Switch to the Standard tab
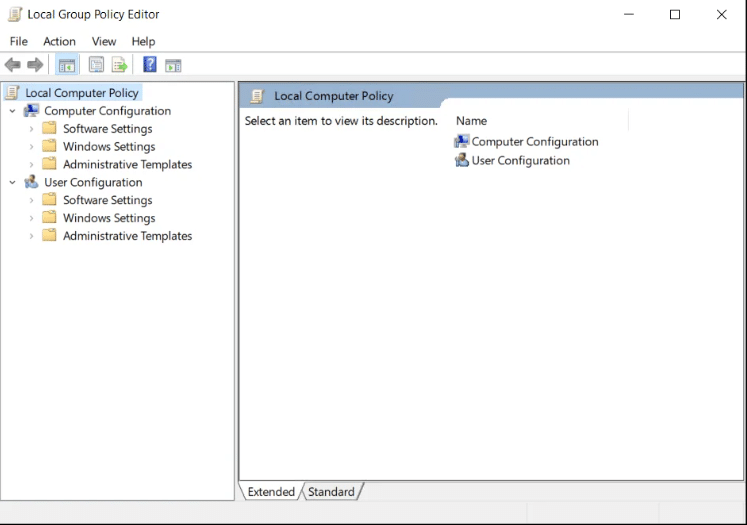Viewport: 747px width, 525px height. click(x=331, y=492)
